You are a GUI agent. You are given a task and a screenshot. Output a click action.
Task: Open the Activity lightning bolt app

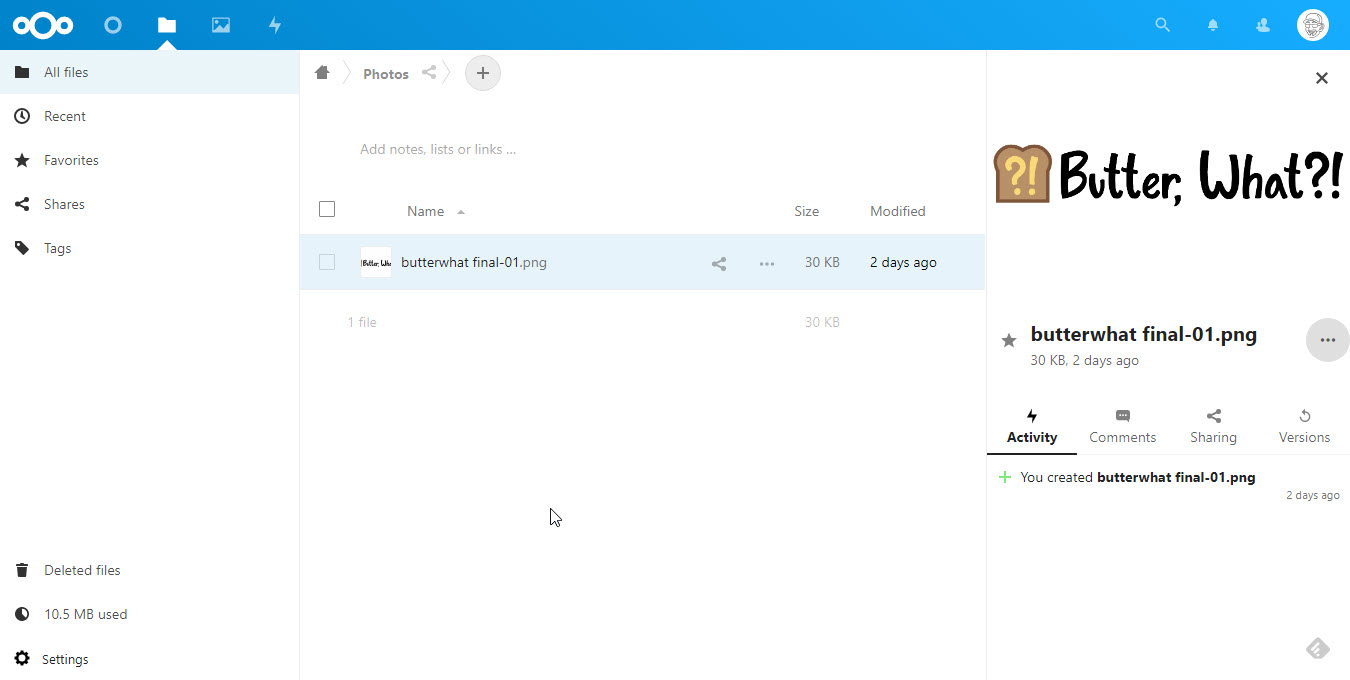(x=275, y=25)
